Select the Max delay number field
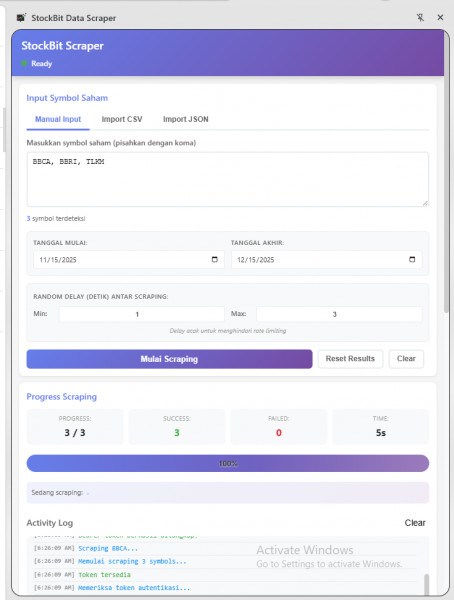The width and height of the screenshot is (454, 600). pyautogui.click(x=339, y=314)
